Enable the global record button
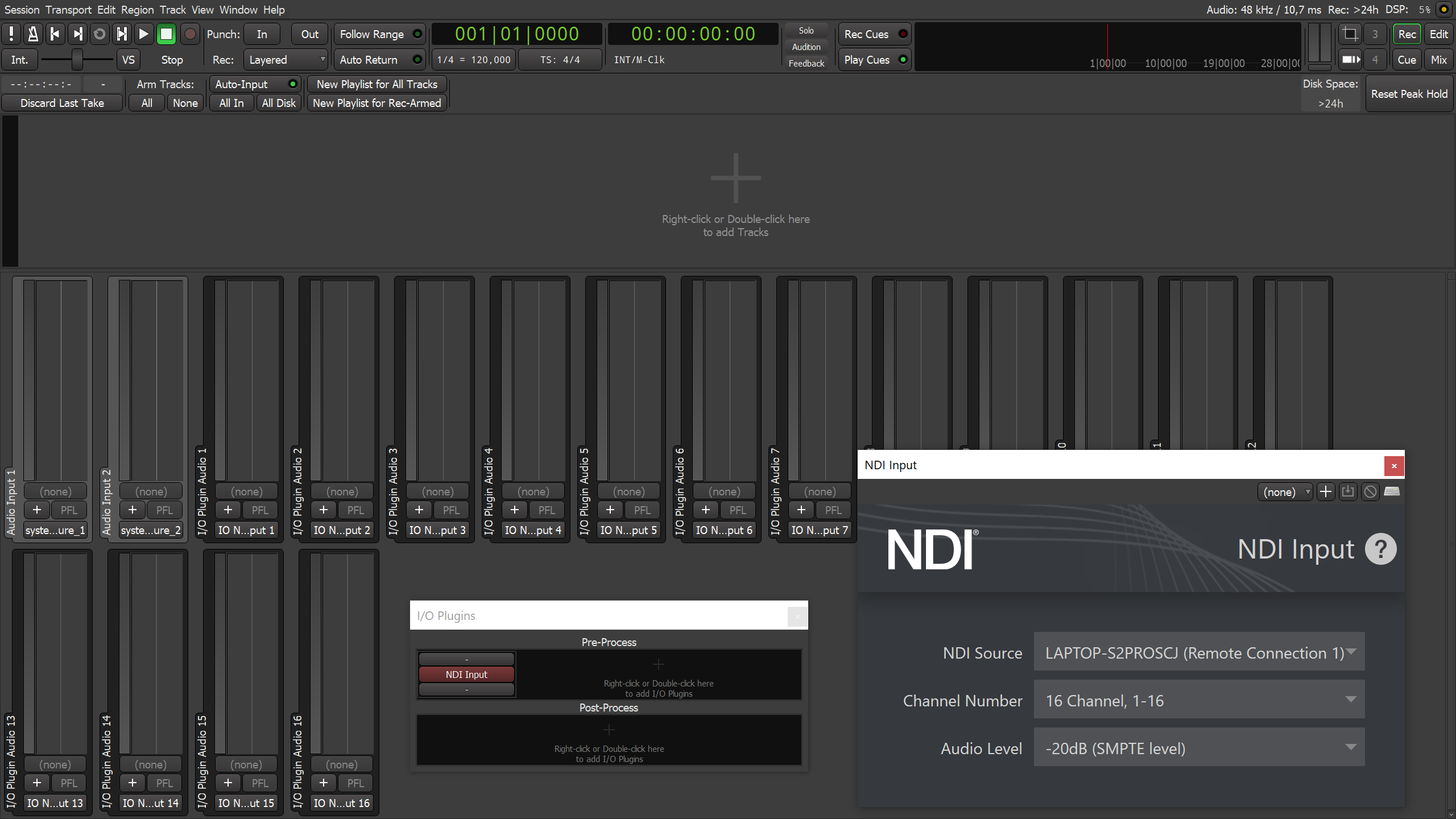Viewport: 1456px width, 819px height. (190, 34)
